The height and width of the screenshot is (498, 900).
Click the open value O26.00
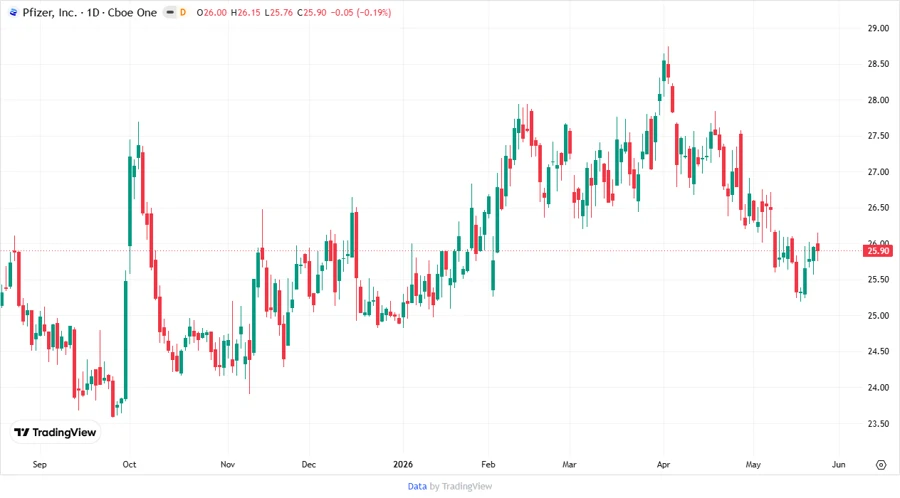[x=211, y=12]
